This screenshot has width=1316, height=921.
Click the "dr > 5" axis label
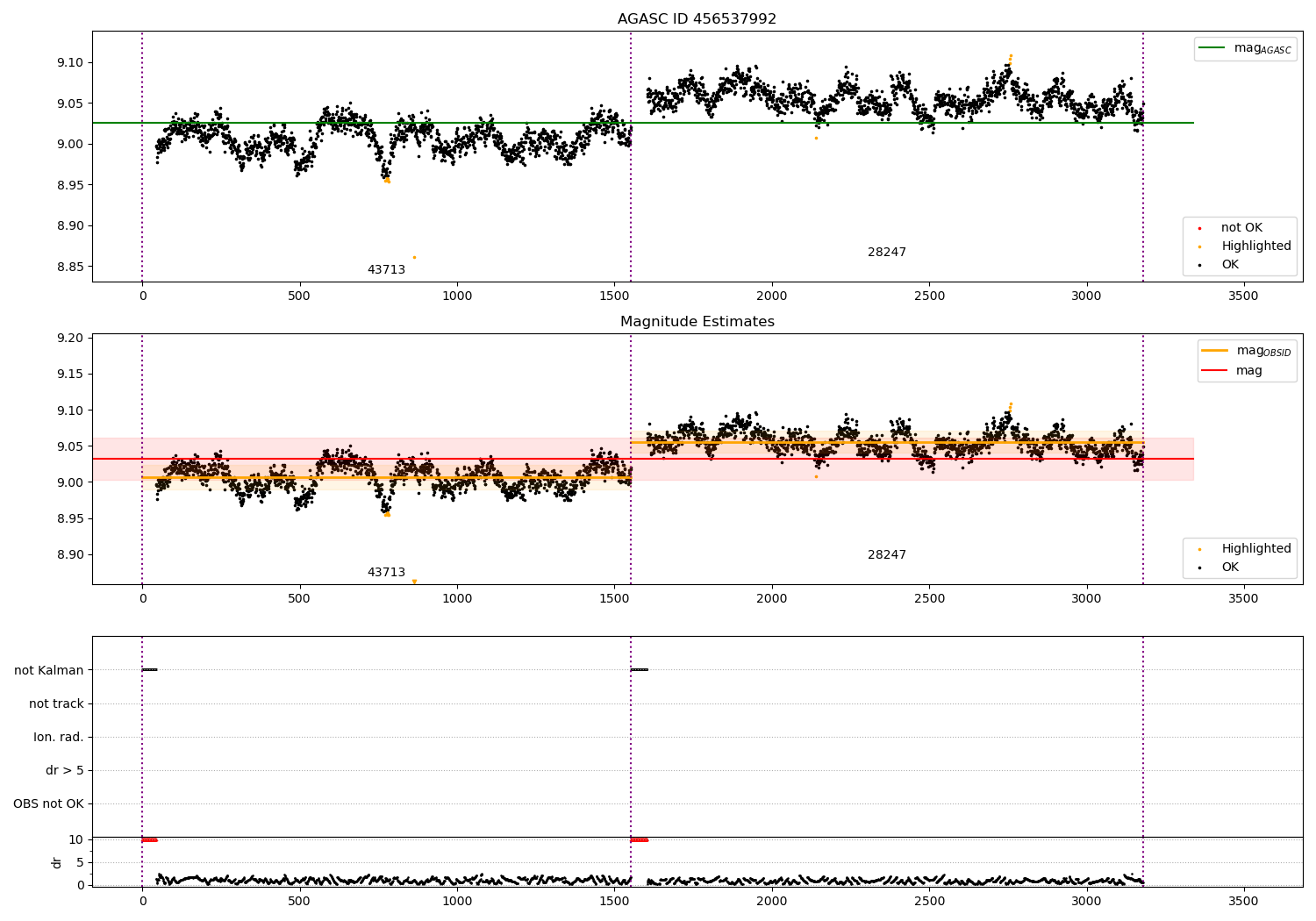(x=65, y=771)
